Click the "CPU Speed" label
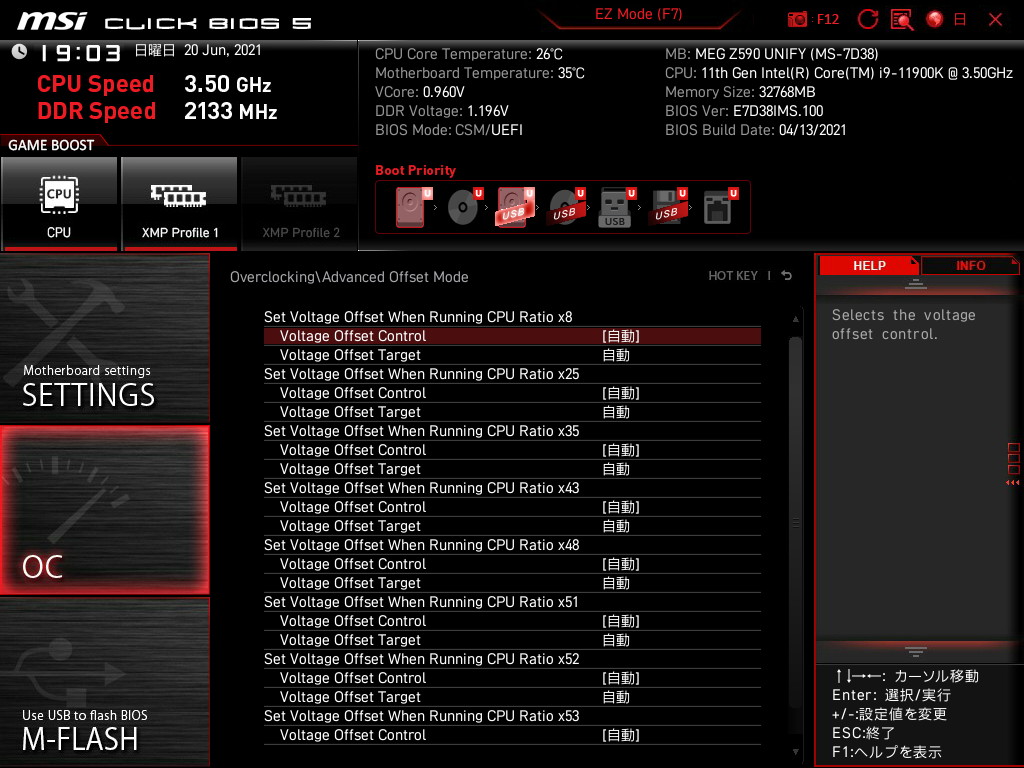Screen dimensions: 1024x768 (95, 84)
